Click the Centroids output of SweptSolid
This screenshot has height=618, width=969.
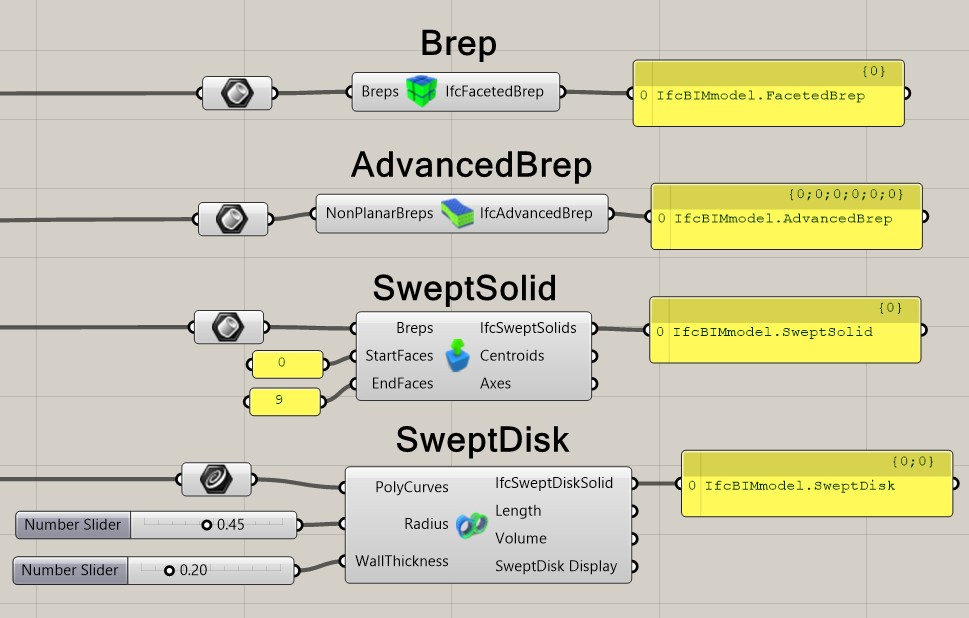(x=512, y=356)
